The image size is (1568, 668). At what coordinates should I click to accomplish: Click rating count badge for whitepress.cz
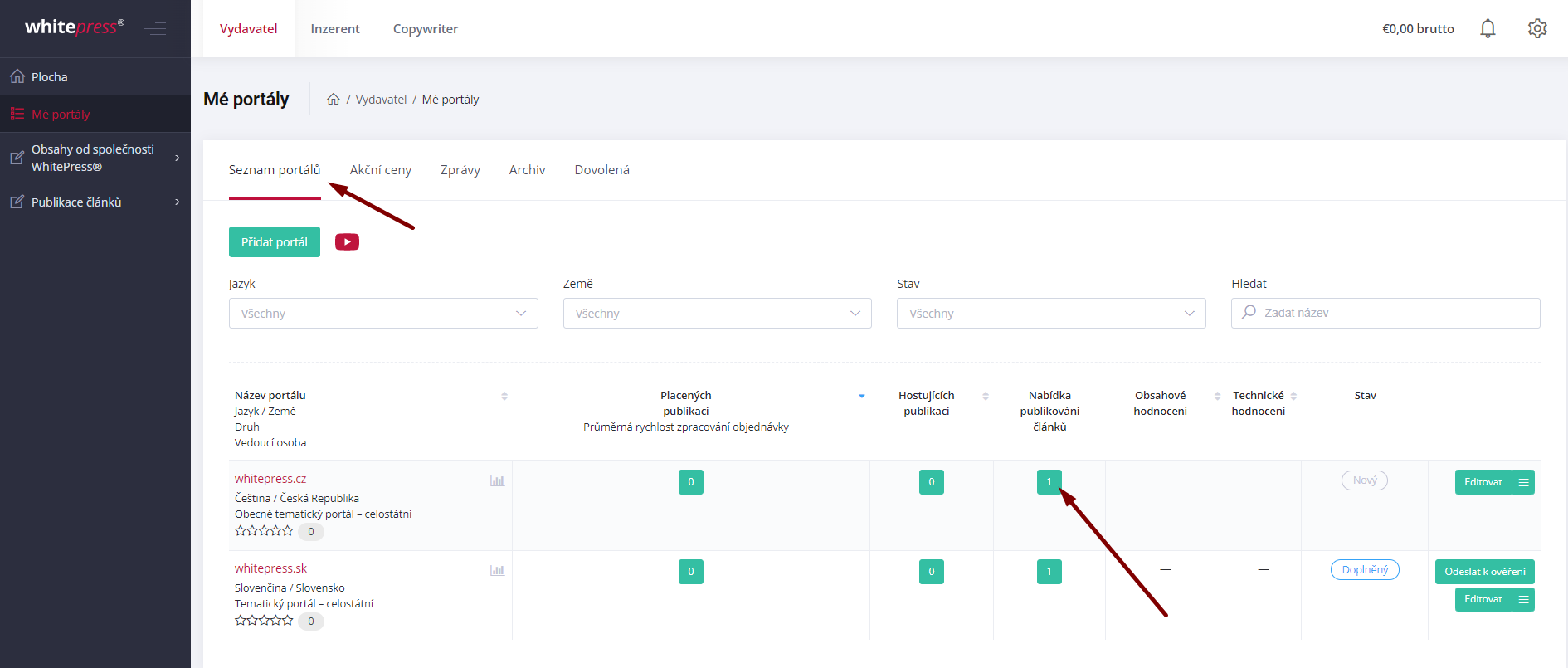(311, 532)
